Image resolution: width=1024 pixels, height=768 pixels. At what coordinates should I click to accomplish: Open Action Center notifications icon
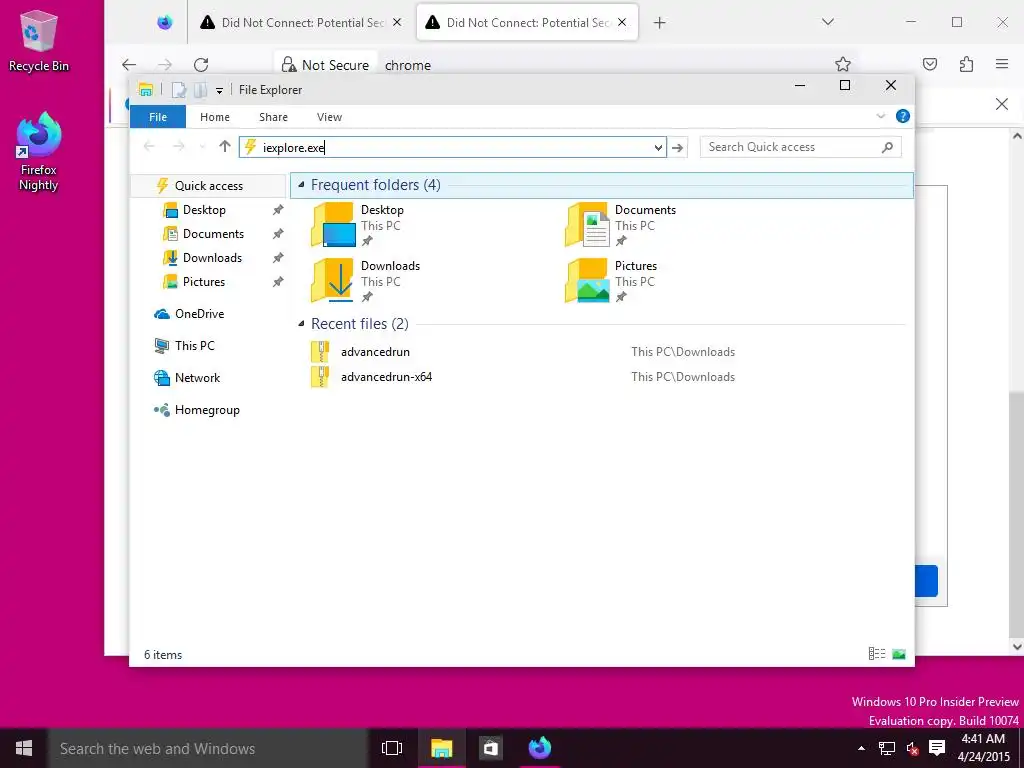tap(937, 748)
